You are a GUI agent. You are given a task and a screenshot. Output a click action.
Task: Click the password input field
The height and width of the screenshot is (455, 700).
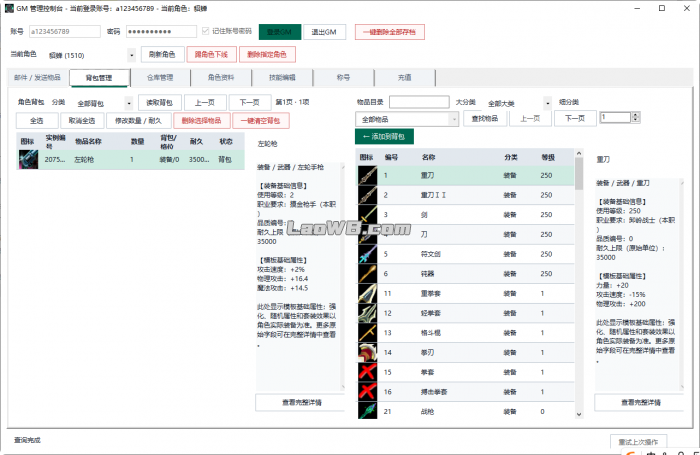click(162, 32)
